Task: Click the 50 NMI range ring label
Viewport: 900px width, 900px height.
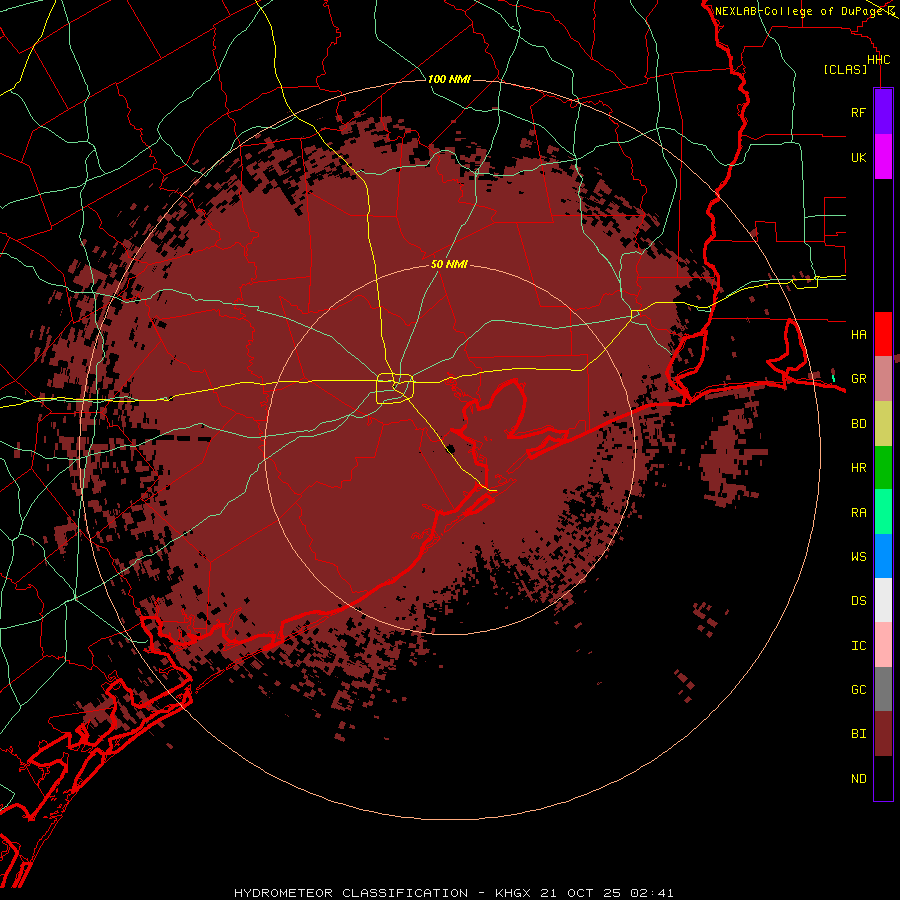Action: tap(449, 264)
